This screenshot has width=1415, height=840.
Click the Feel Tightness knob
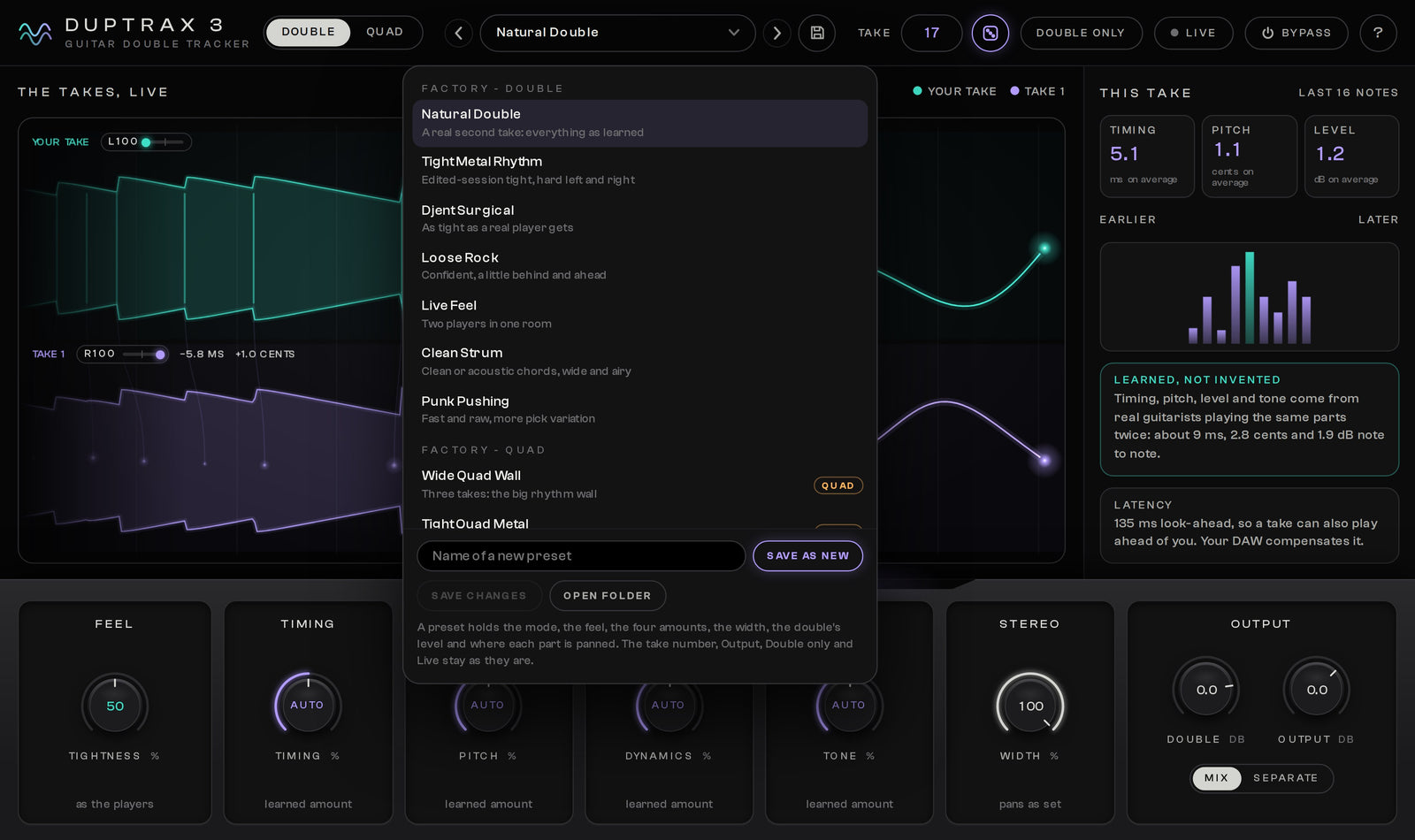coord(115,706)
